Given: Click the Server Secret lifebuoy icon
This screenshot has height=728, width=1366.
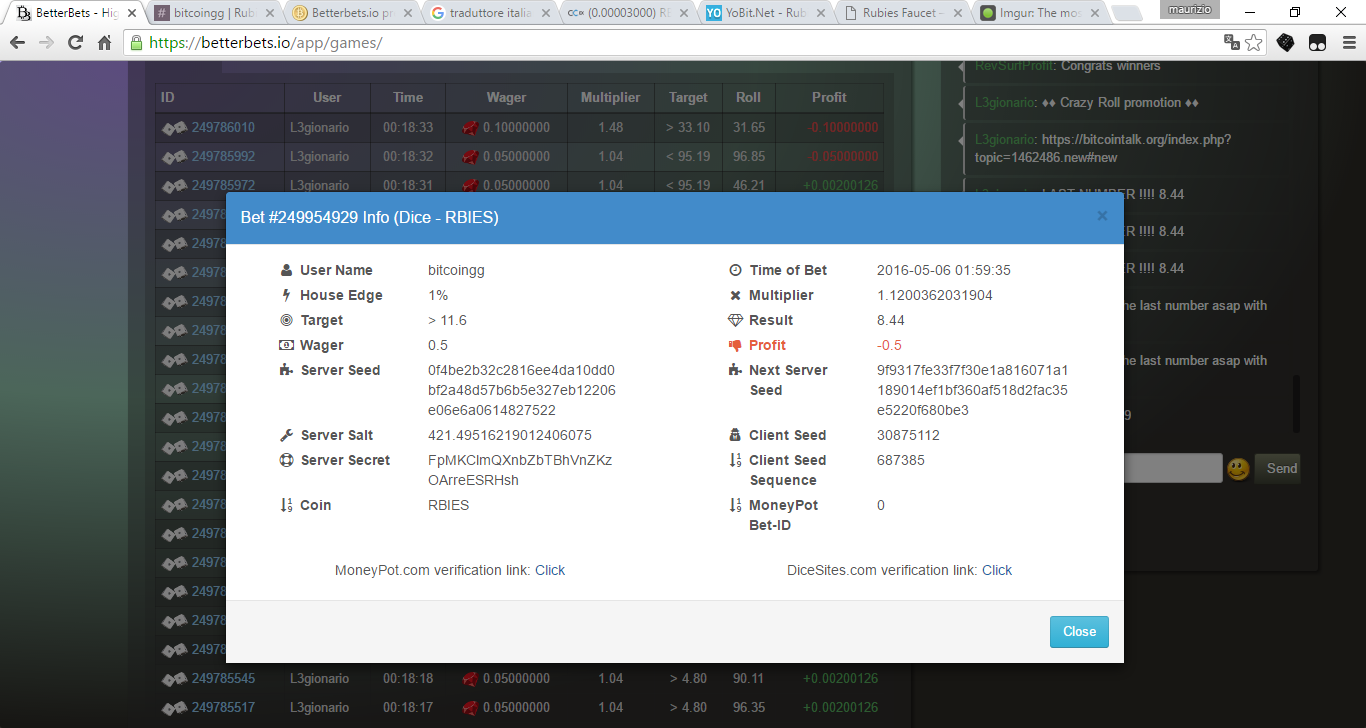Looking at the screenshot, I should click(x=287, y=460).
